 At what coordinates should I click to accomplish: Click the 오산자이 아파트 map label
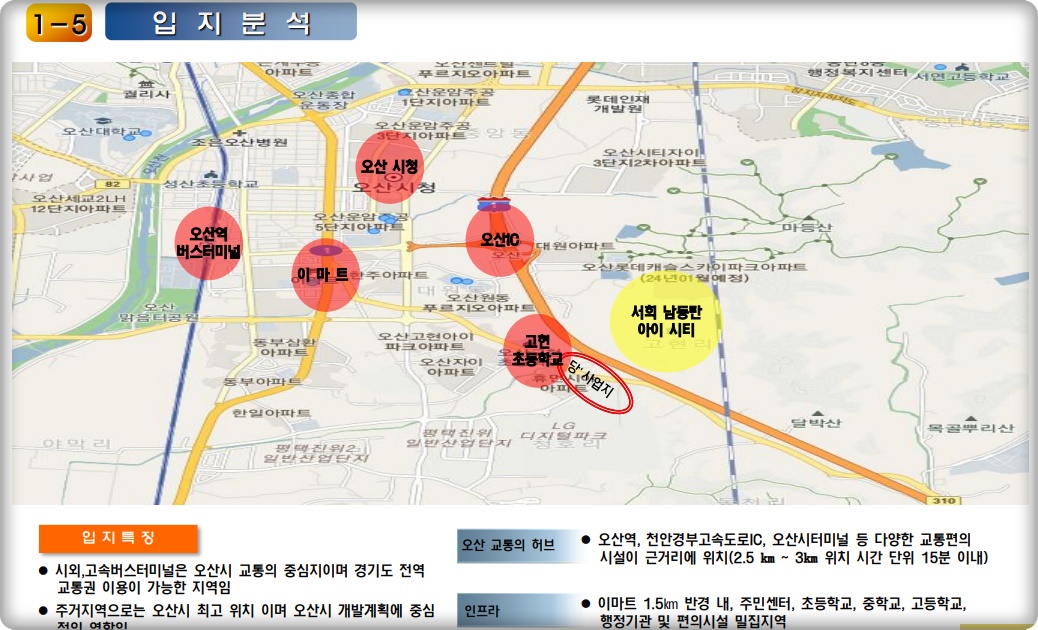click(x=450, y=367)
